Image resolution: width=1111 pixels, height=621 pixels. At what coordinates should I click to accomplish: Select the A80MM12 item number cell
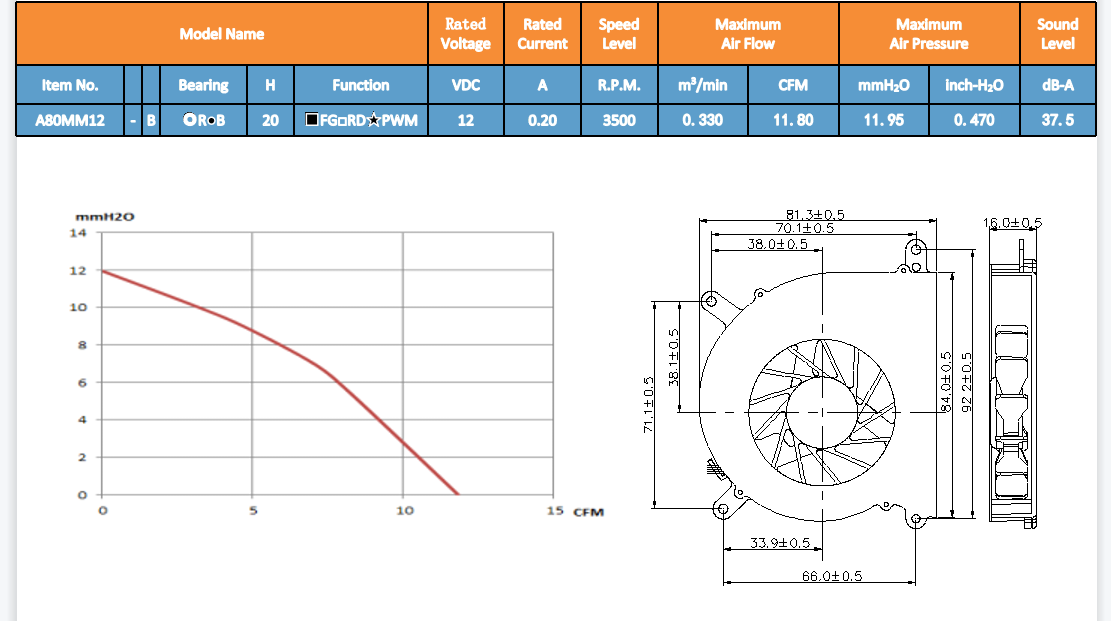tap(70, 121)
